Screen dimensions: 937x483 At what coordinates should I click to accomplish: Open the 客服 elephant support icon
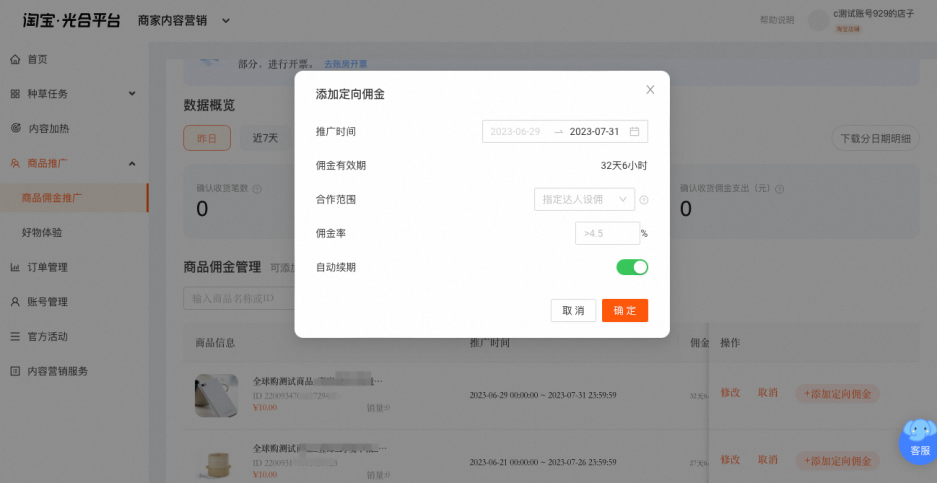920,441
